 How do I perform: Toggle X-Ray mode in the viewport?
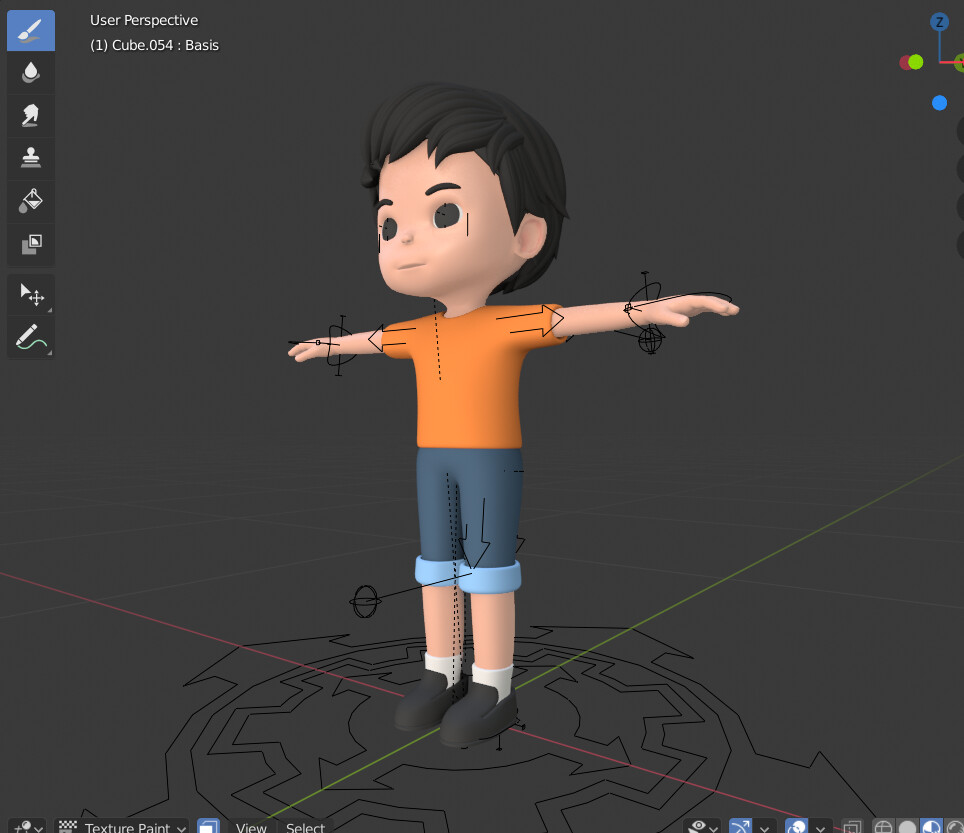(851, 827)
